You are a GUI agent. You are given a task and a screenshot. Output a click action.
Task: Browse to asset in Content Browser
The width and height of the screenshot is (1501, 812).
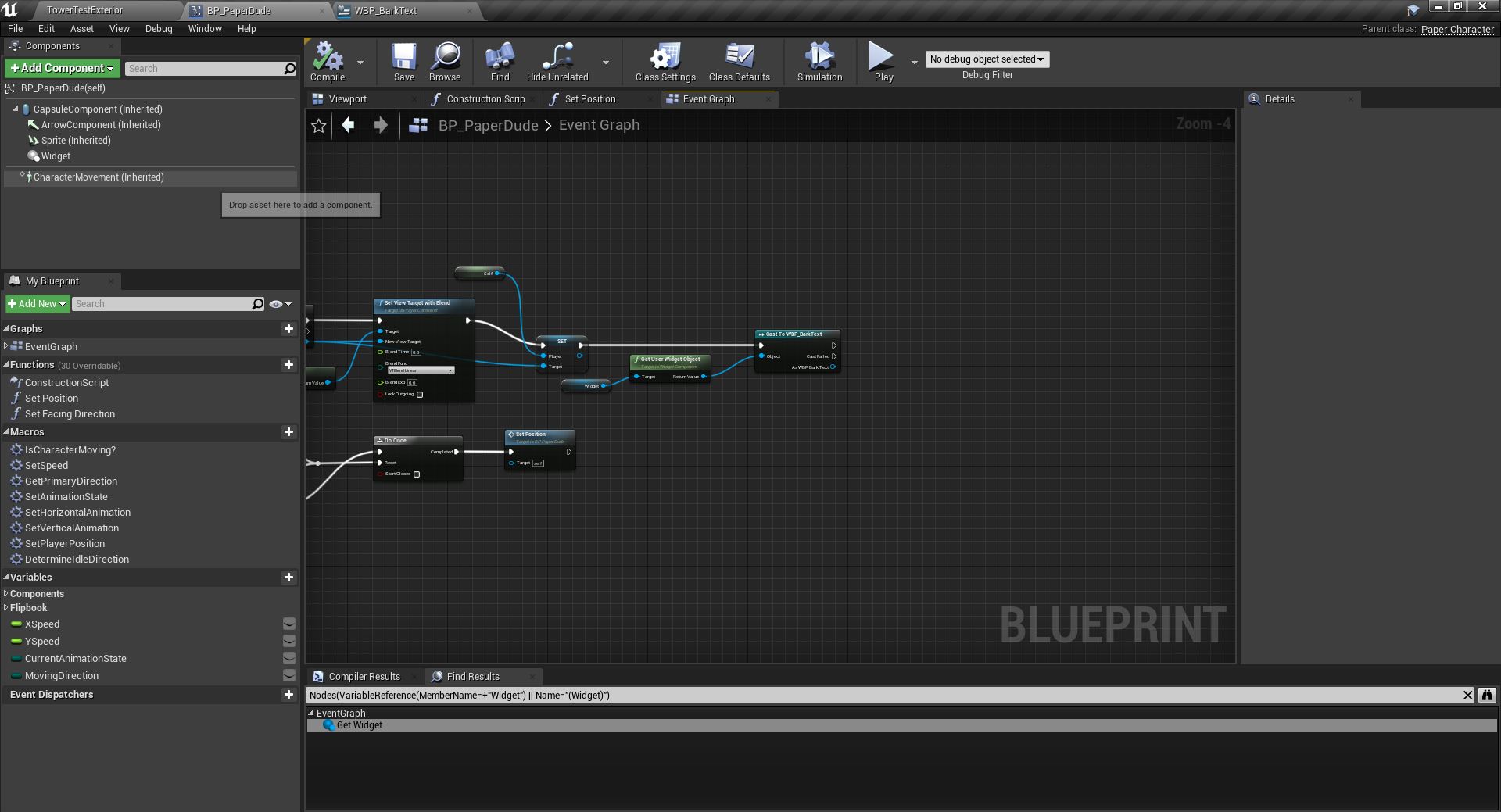445,62
